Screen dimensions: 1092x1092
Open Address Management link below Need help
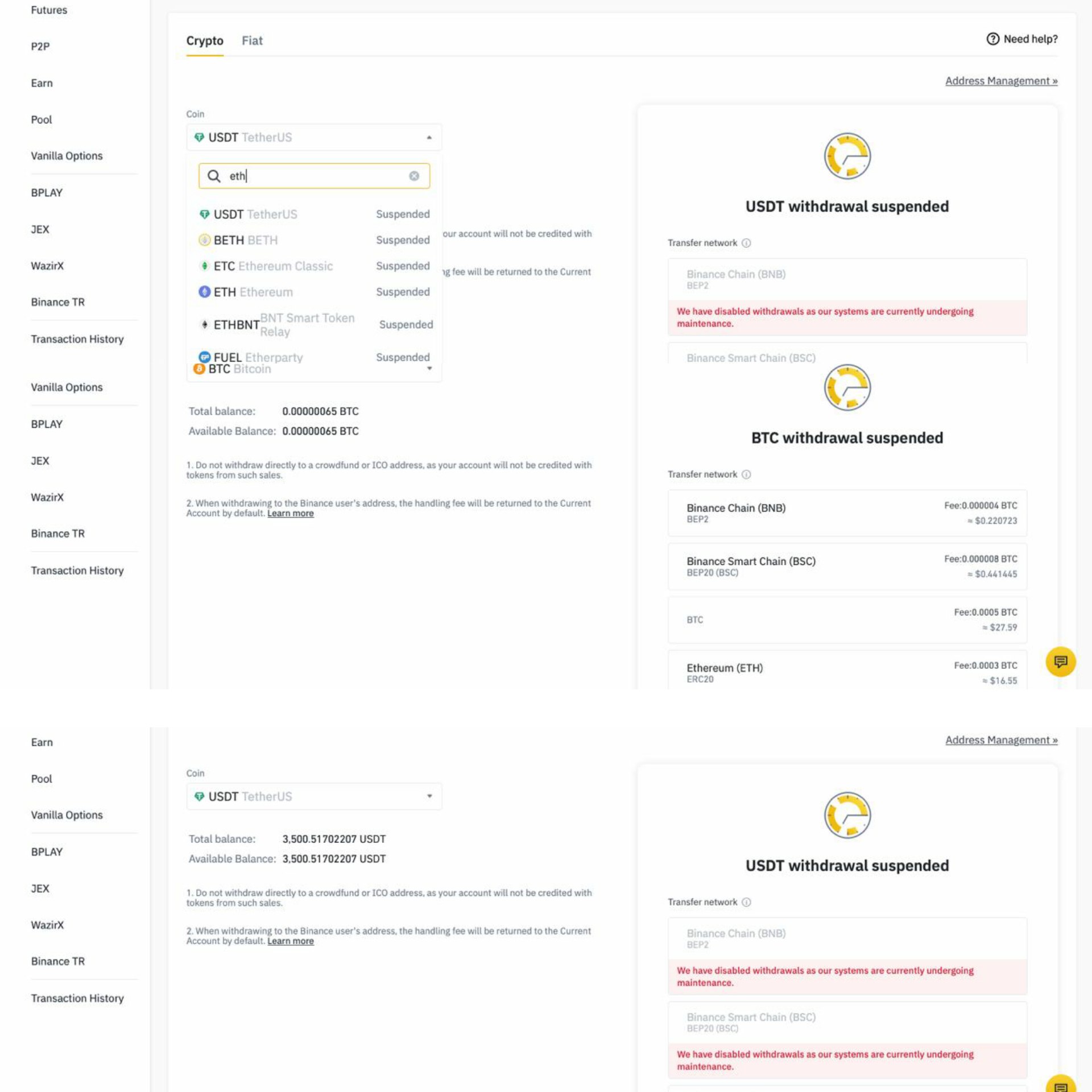point(1001,81)
